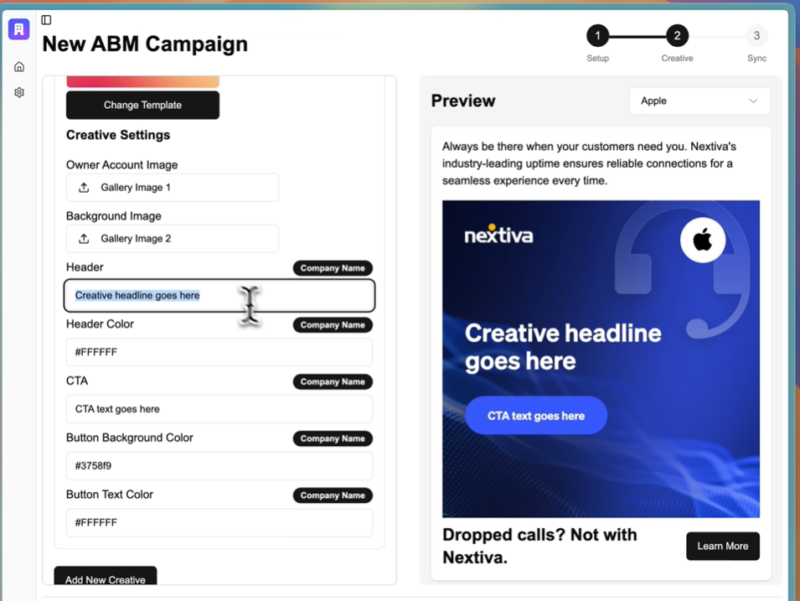Toggle the sidebar panel icon
This screenshot has height=601, width=800.
click(x=46, y=20)
